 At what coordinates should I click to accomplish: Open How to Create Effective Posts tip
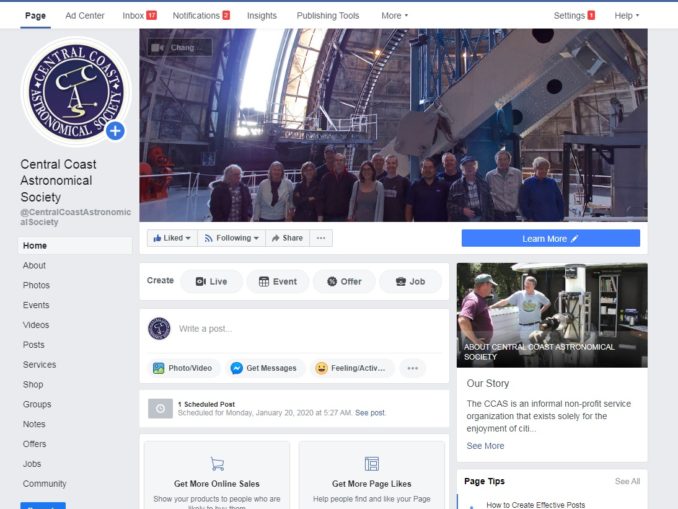(x=535, y=505)
